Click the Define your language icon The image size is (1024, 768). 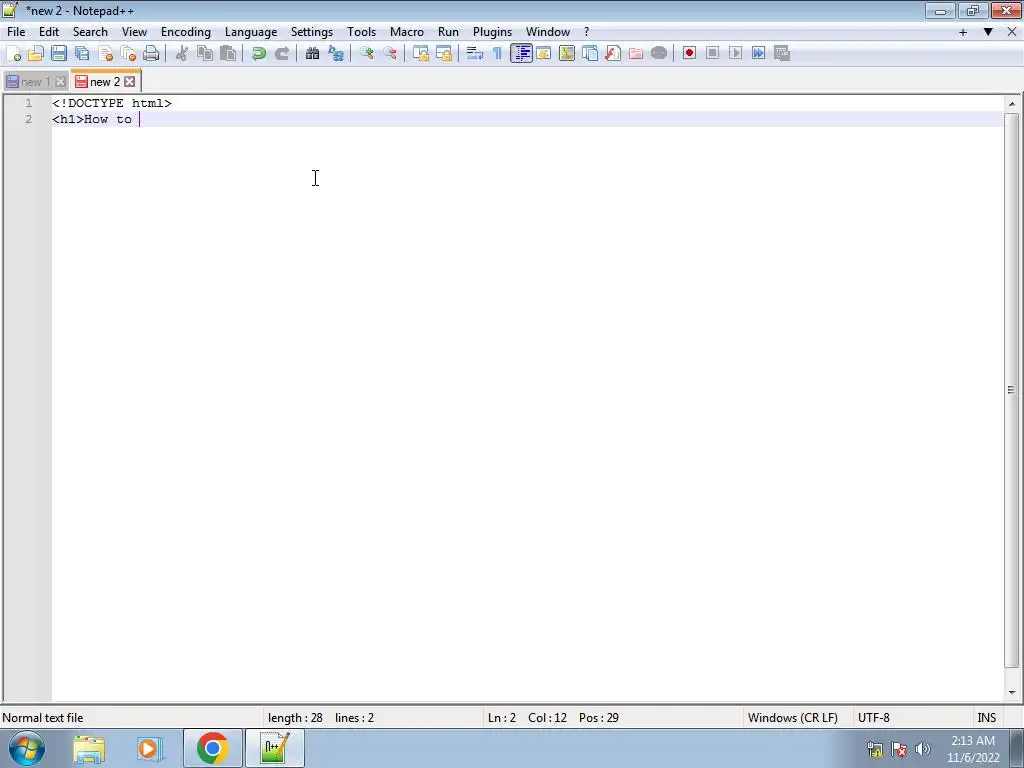click(x=543, y=54)
